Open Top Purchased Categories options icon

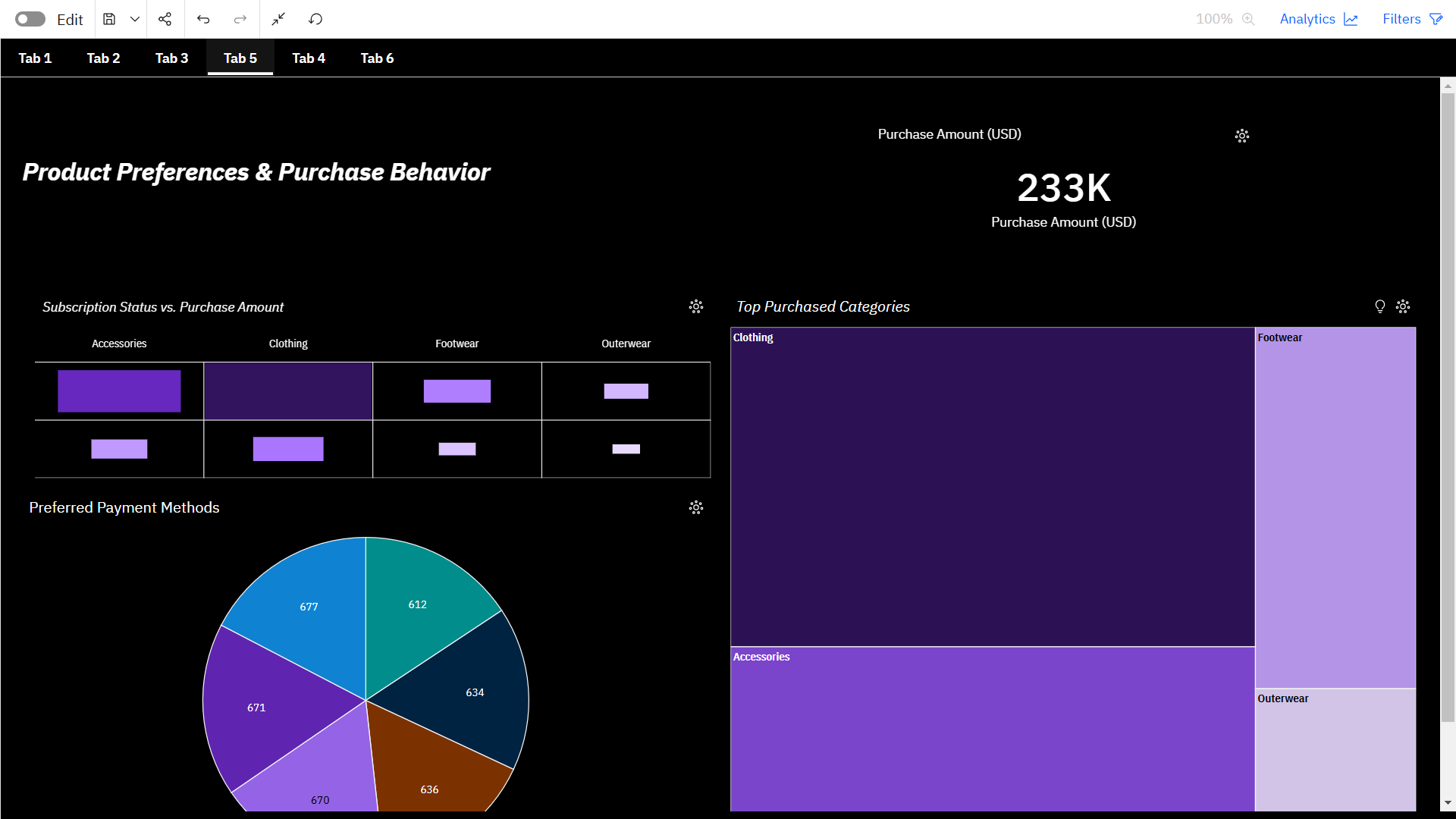point(1403,306)
